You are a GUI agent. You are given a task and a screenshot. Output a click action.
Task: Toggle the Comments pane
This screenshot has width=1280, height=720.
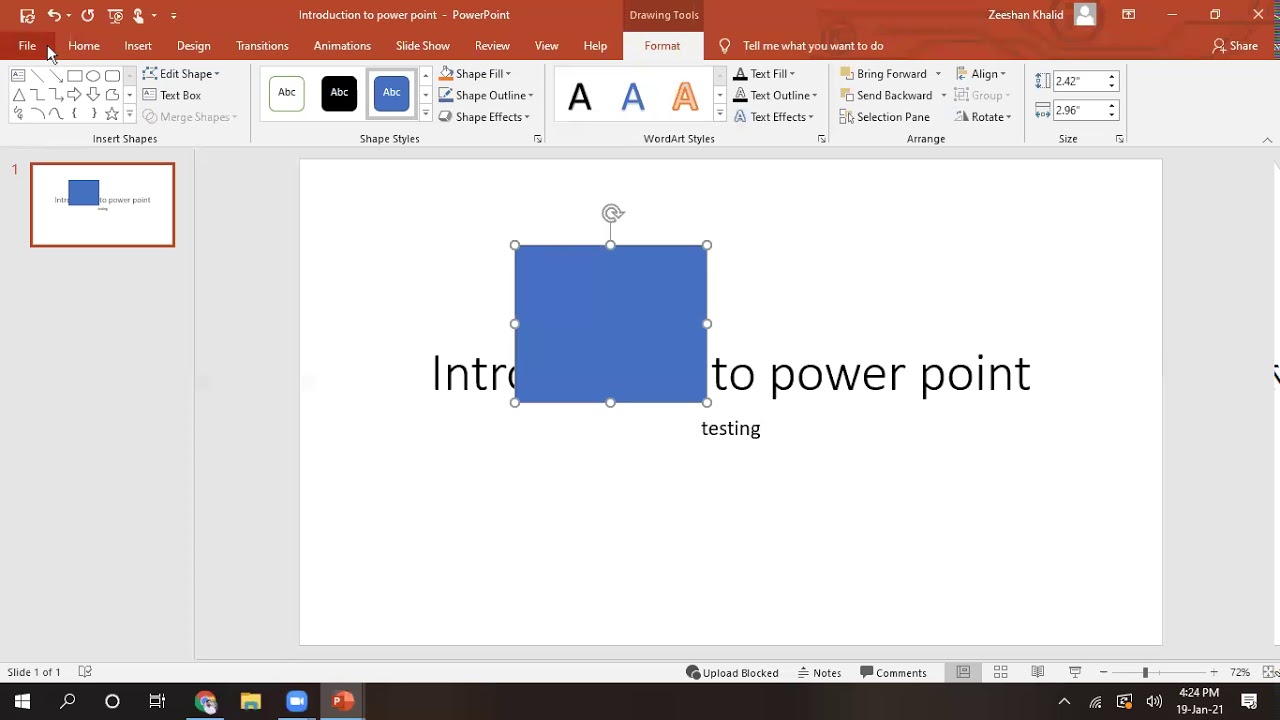coord(893,673)
